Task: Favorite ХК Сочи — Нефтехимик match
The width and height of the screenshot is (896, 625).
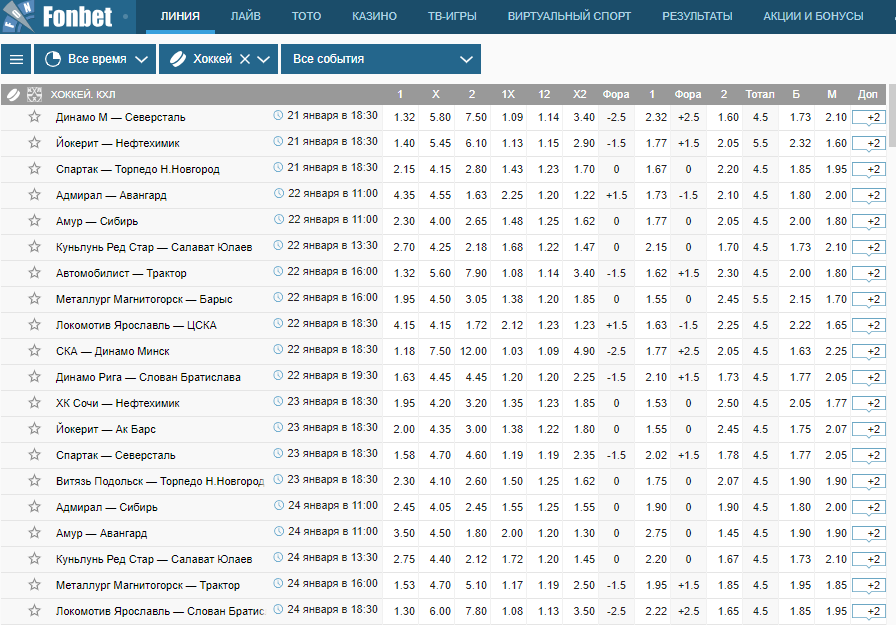Action: [34, 403]
